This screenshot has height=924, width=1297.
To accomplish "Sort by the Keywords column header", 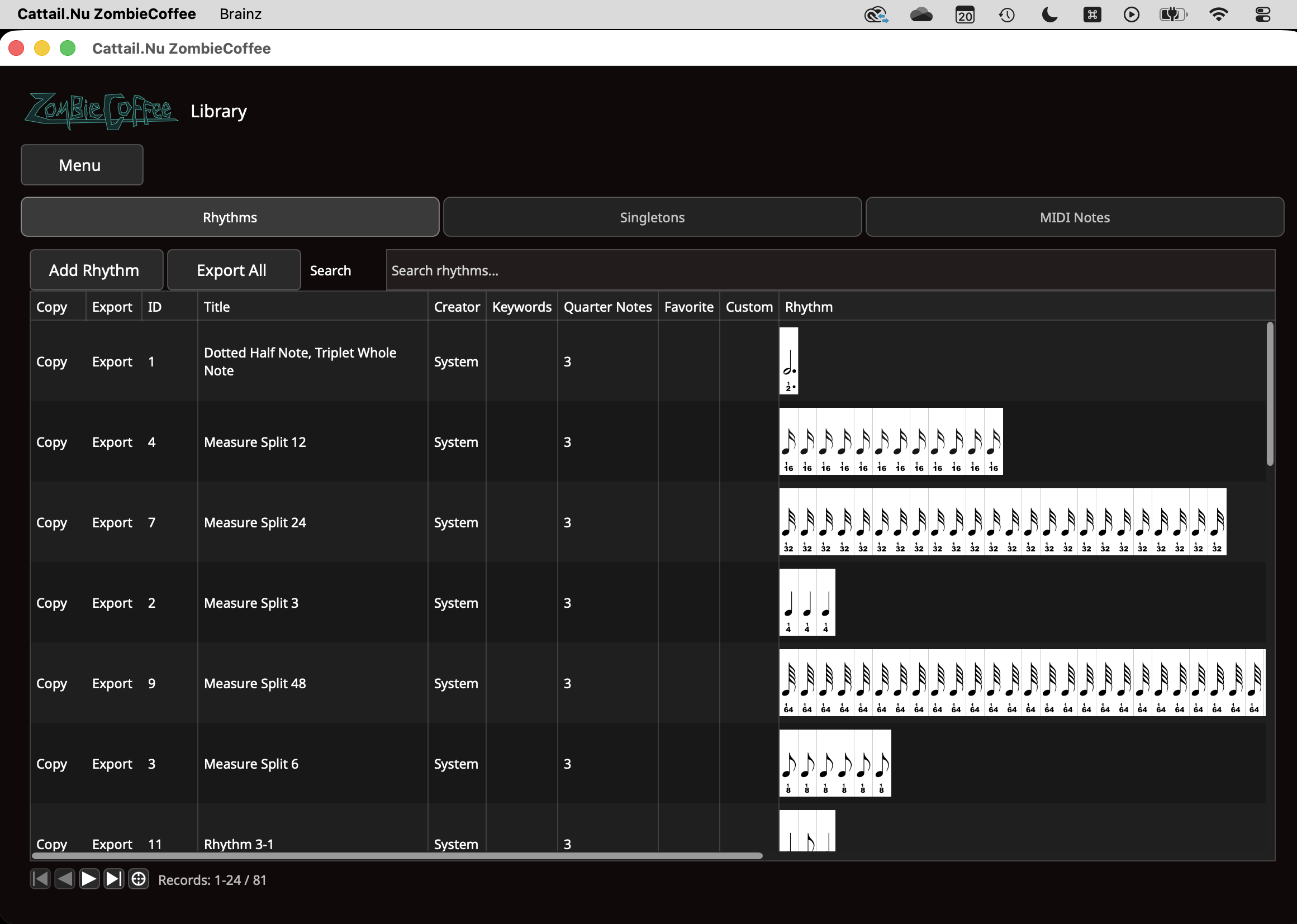I will (522, 307).
